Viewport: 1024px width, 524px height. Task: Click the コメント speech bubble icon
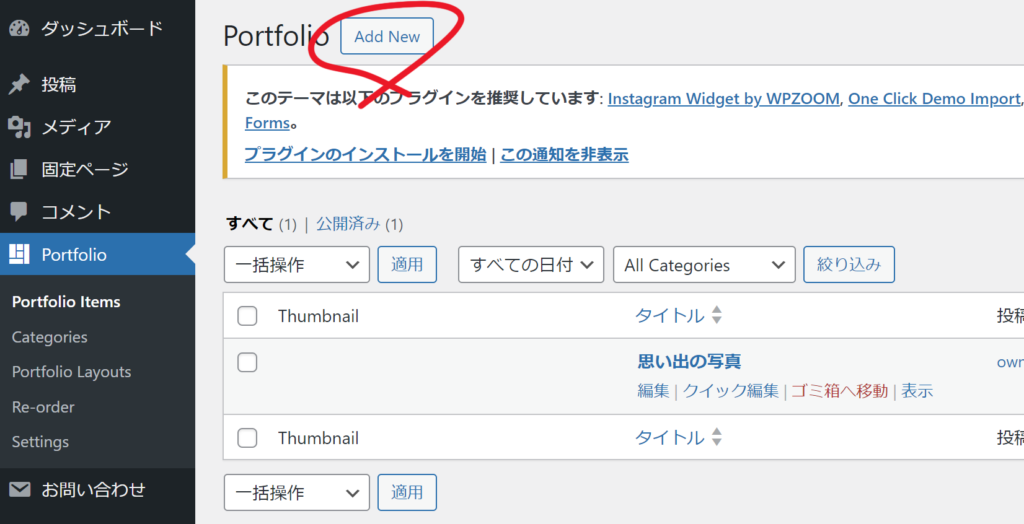coord(19,212)
